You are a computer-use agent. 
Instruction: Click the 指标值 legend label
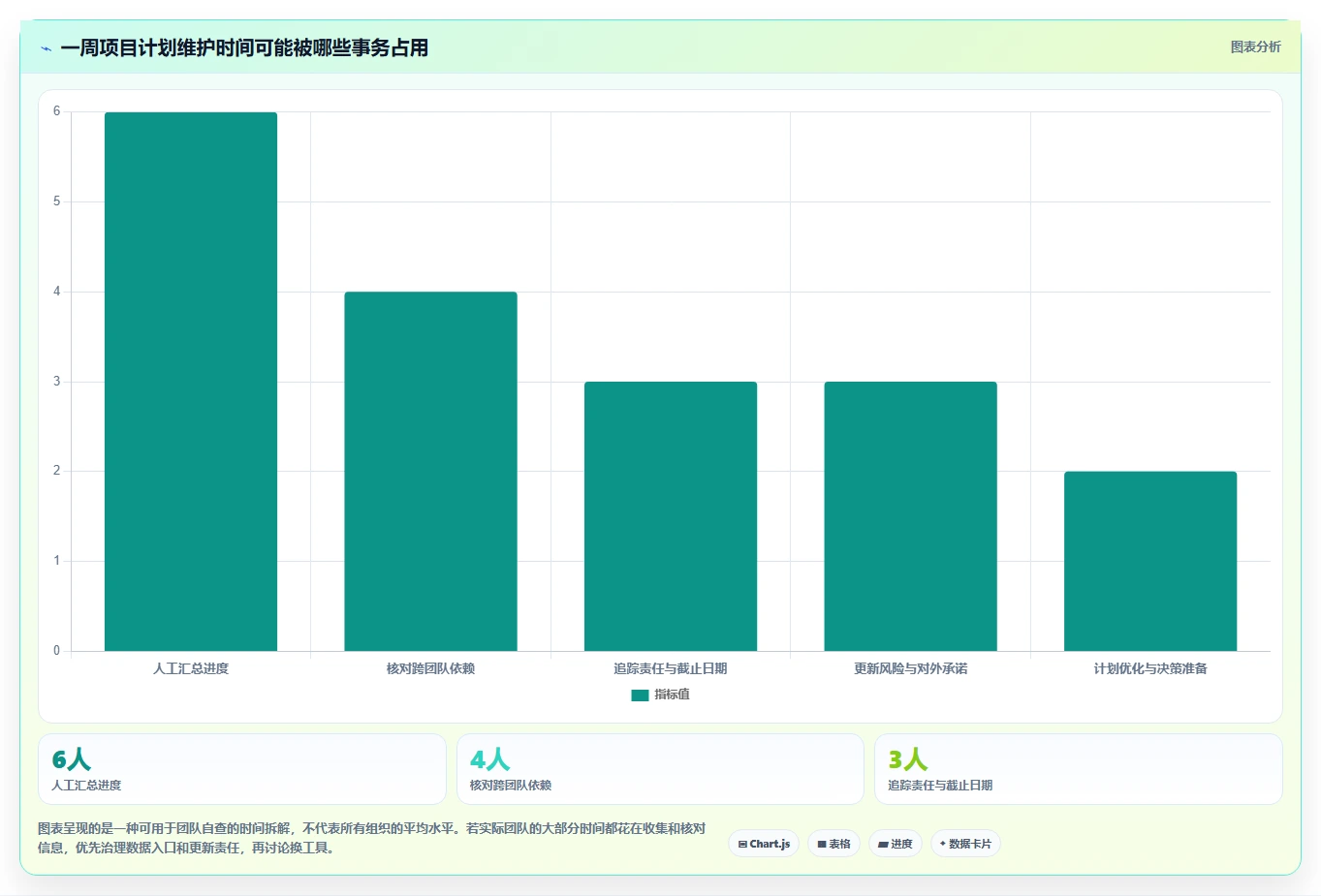[x=672, y=695]
